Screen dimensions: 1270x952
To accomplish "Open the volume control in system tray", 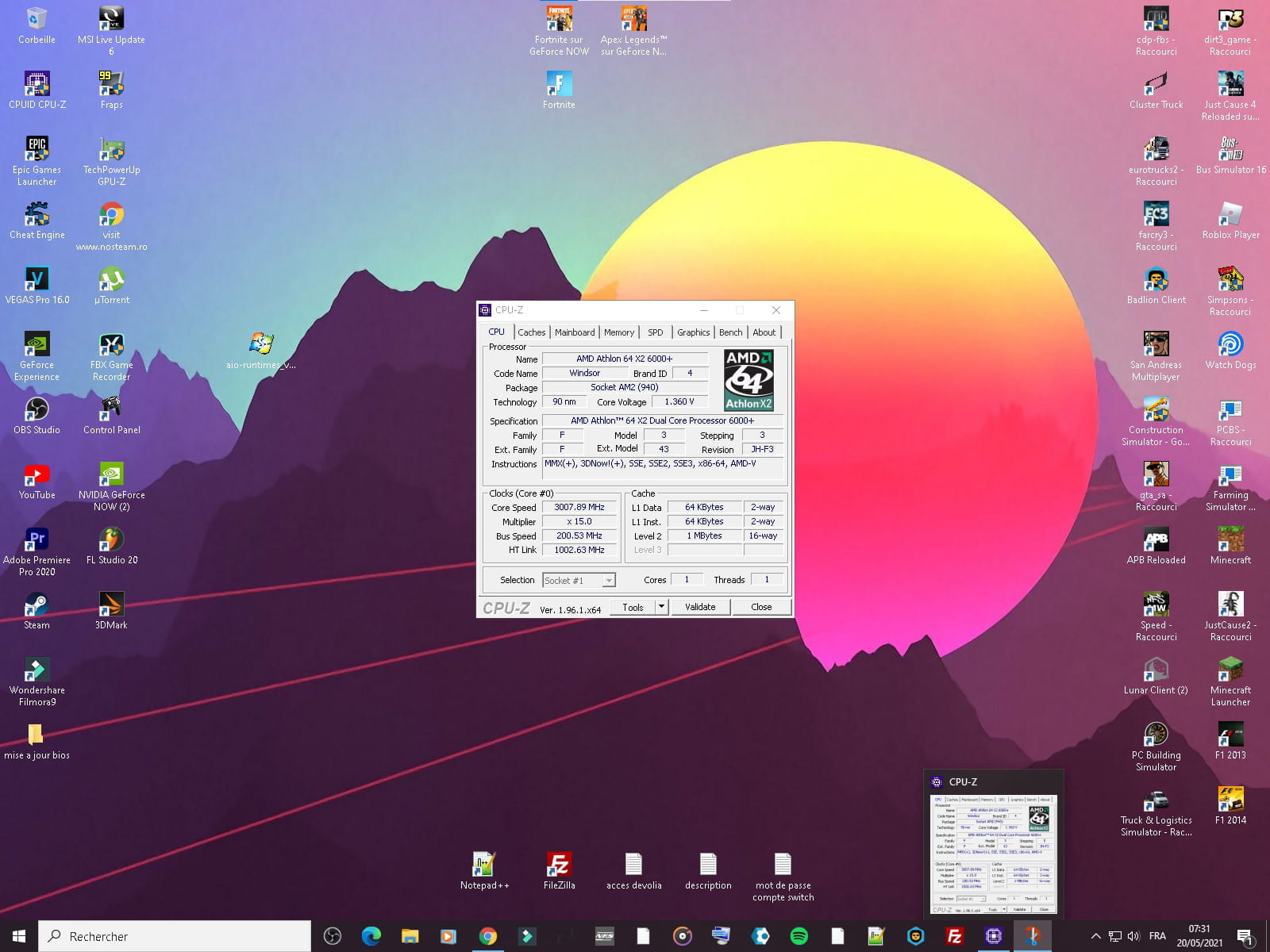I will [x=1133, y=936].
